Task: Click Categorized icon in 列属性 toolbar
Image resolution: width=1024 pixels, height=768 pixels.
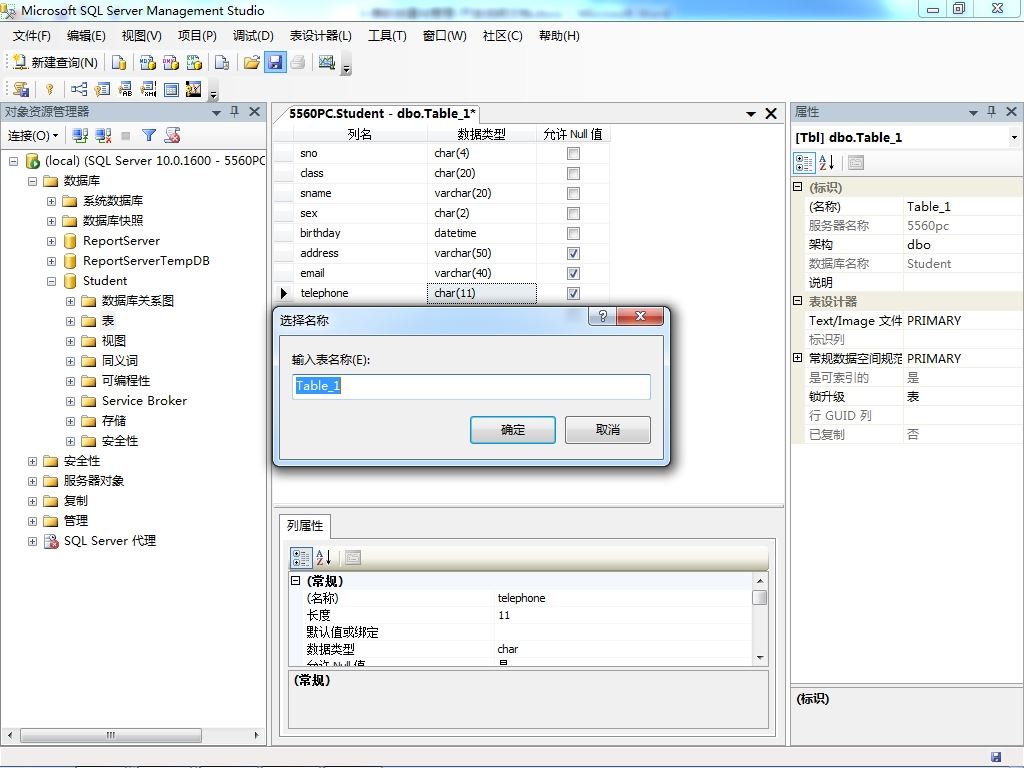Action: coord(301,558)
